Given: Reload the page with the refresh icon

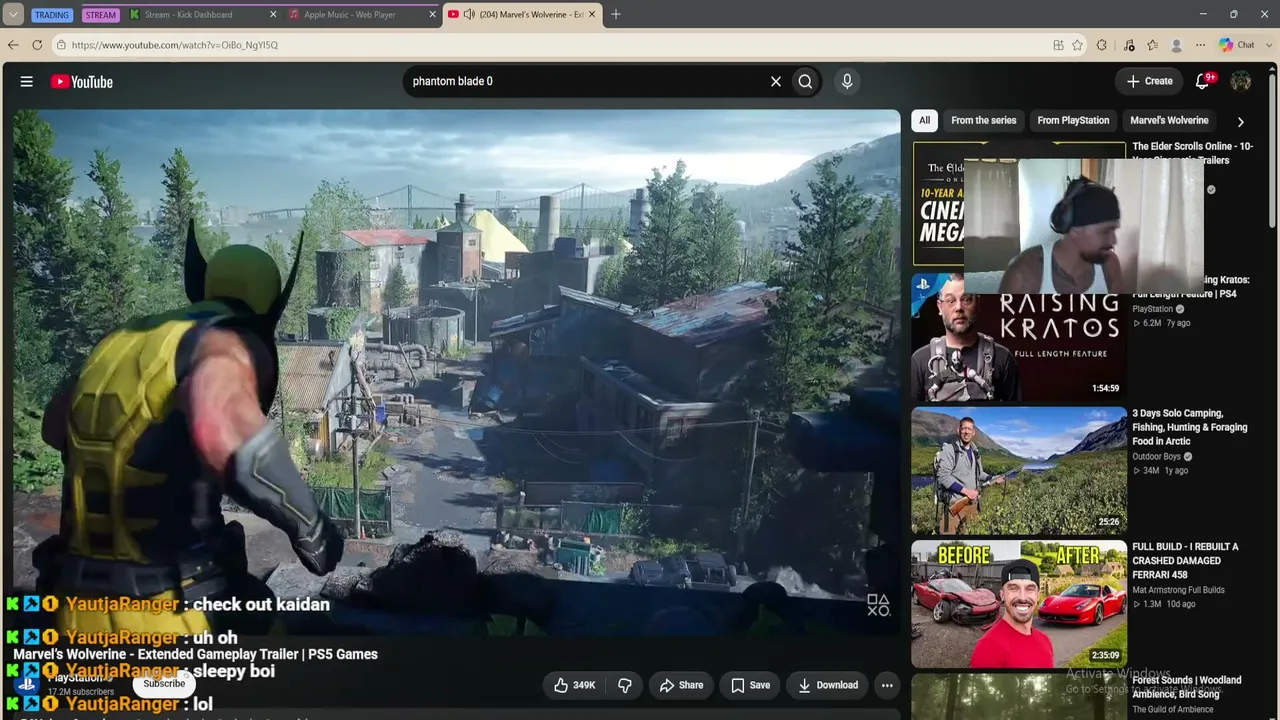Looking at the screenshot, I should [37, 45].
